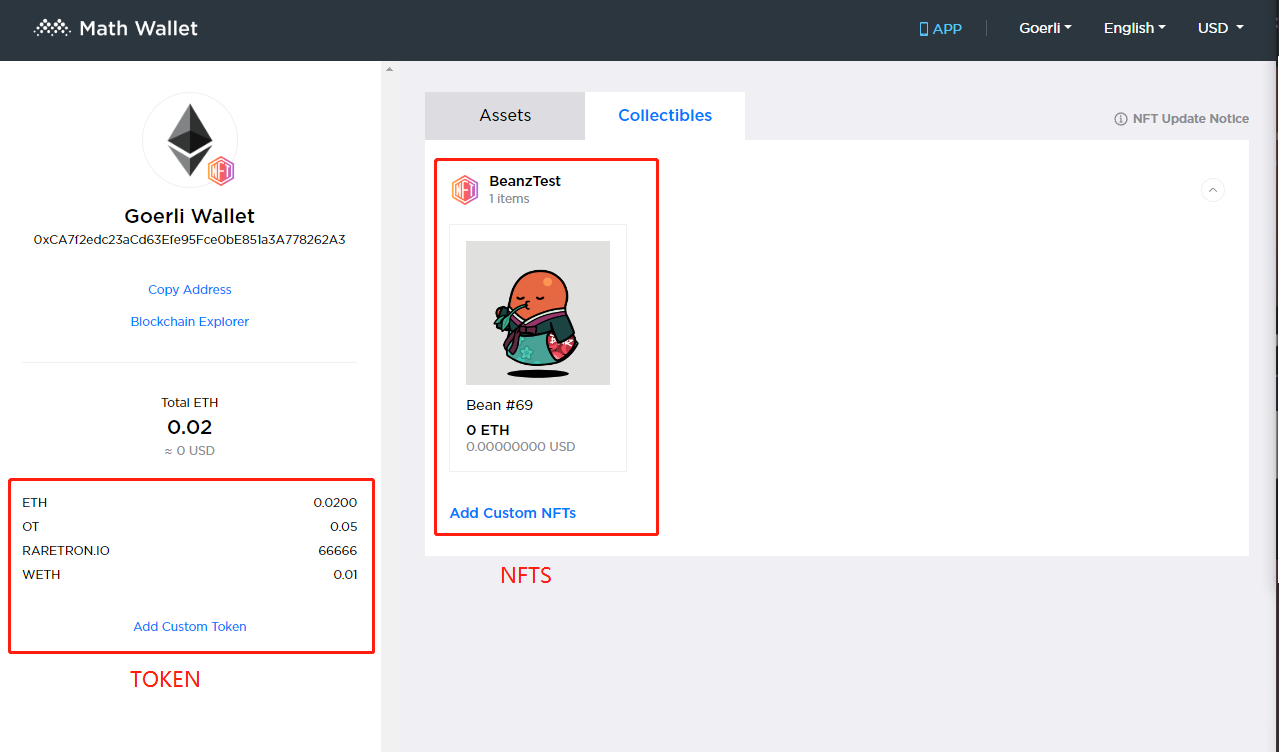The image size is (1279, 752).
Task: Open the Blockchain Explorer link
Action: [190, 322]
